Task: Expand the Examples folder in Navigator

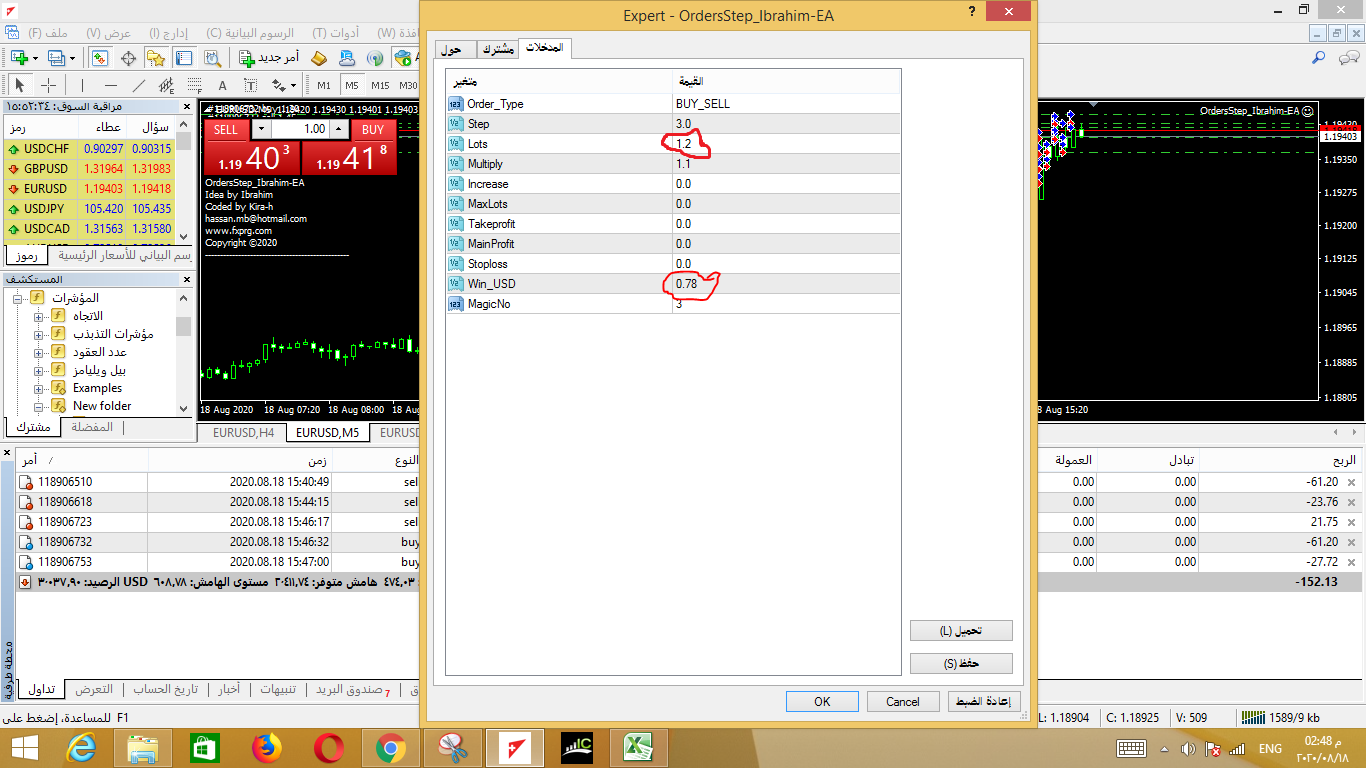Action: 39,388
